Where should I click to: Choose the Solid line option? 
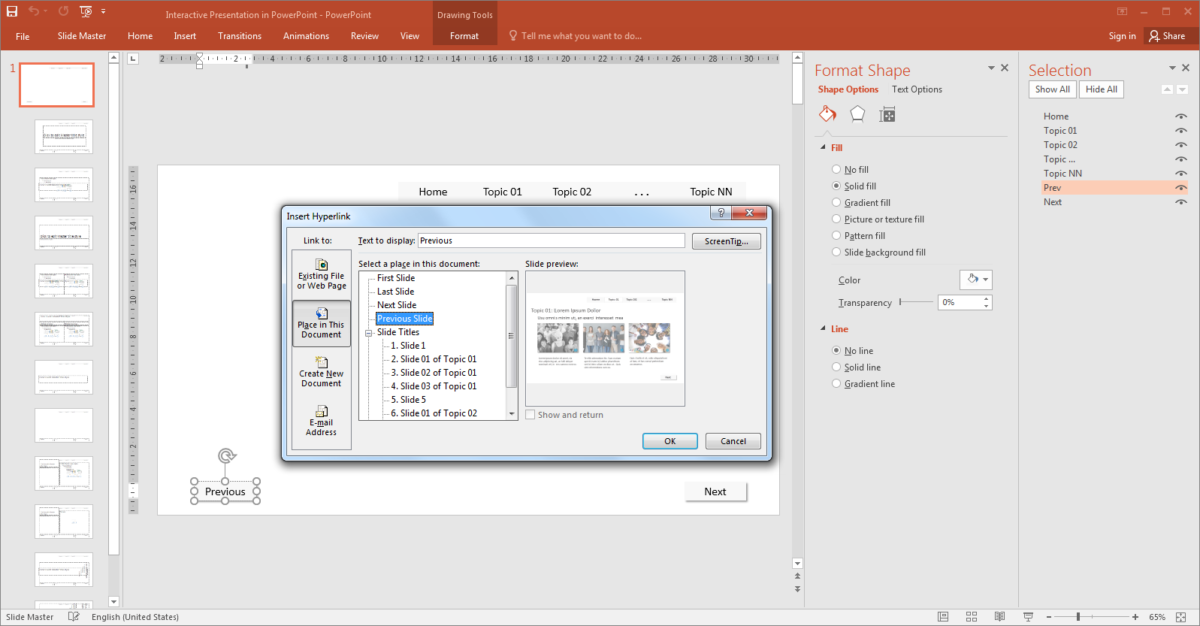coord(837,367)
